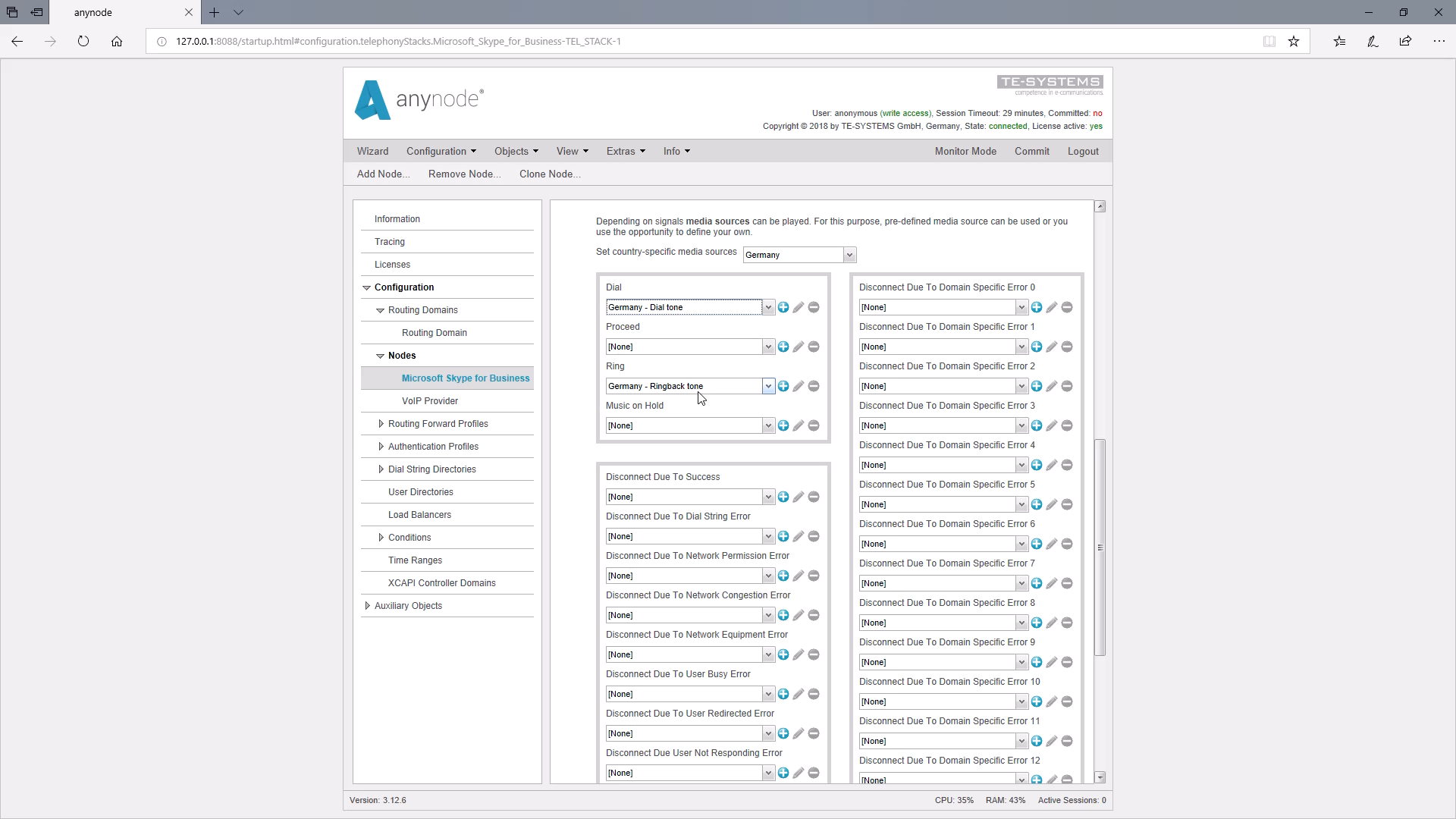Click the browser favorites star icon

[x=1294, y=42]
